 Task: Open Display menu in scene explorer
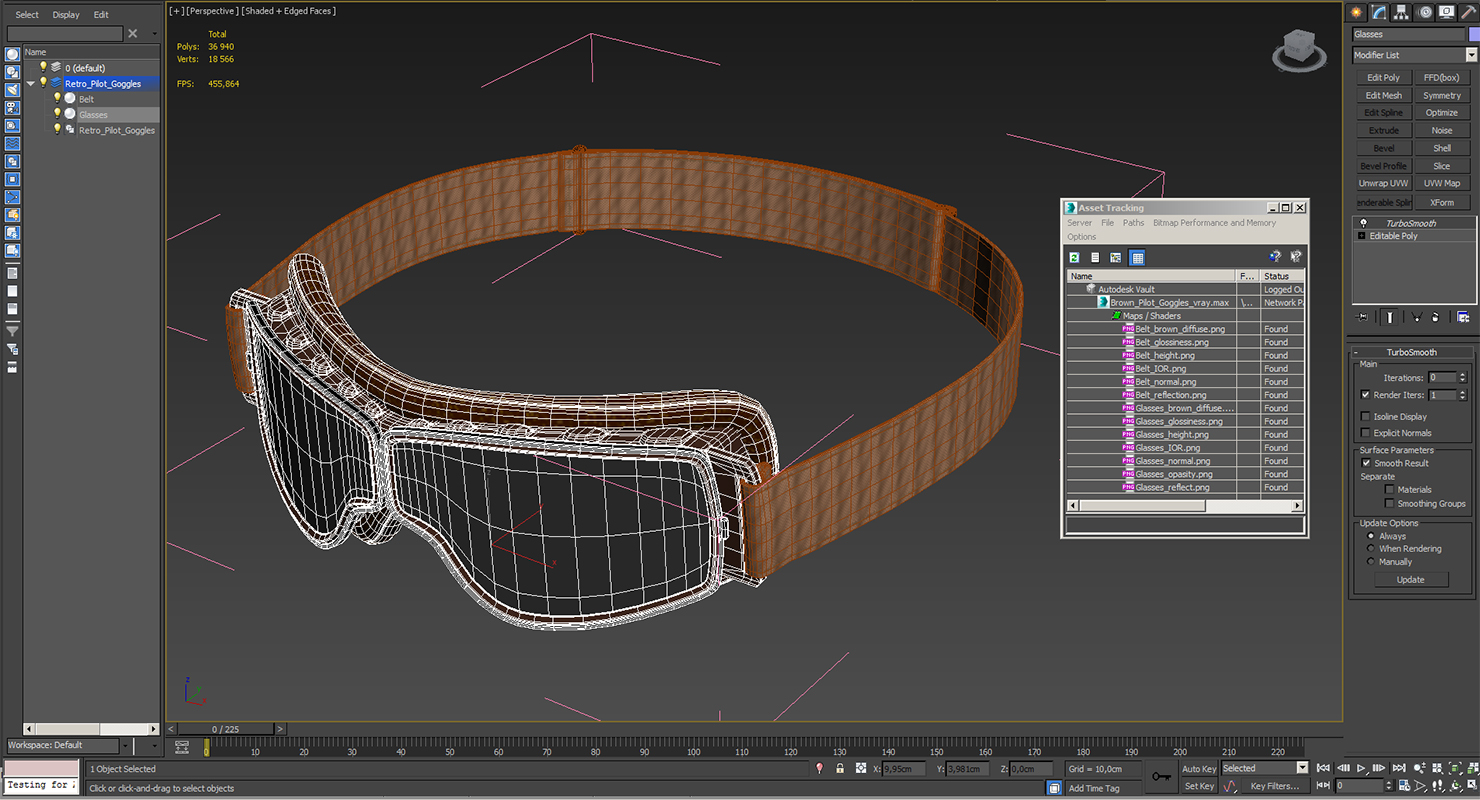click(66, 15)
